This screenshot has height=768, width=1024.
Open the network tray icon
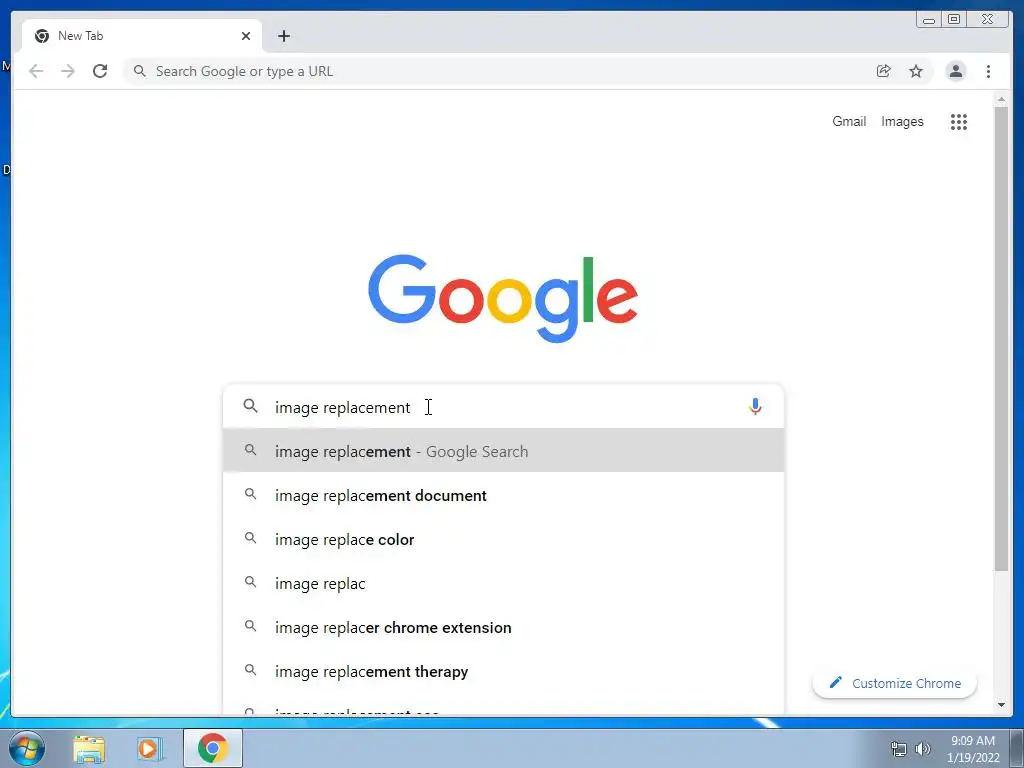[x=899, y=749]
